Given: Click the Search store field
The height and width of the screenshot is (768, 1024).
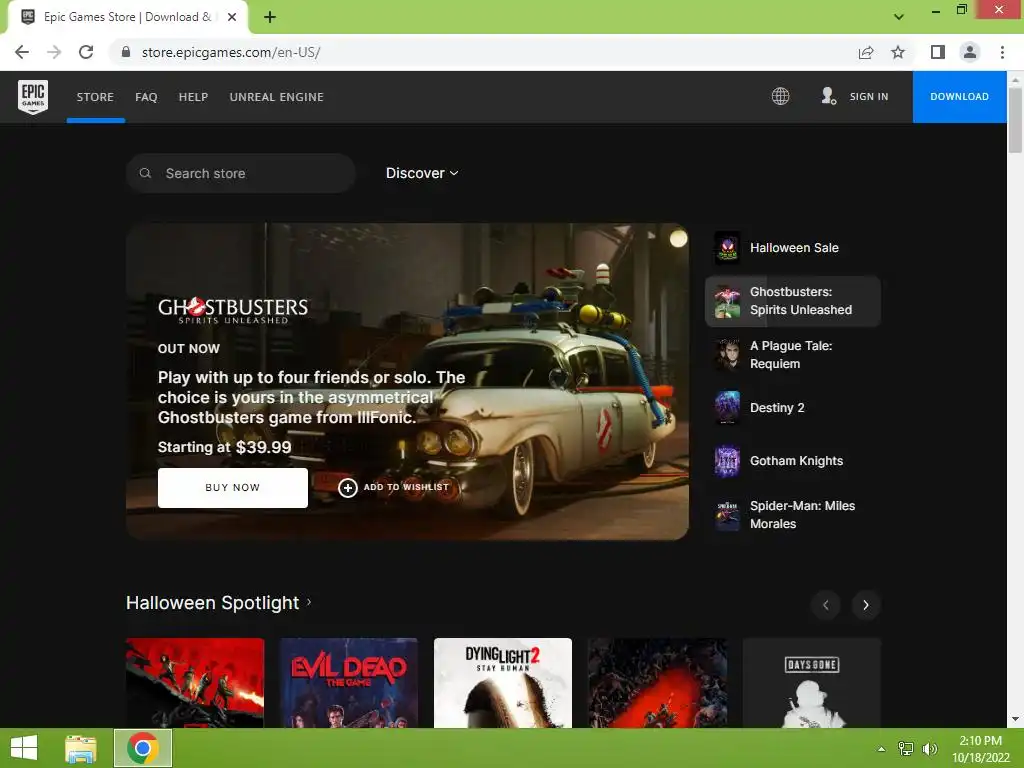Looking at the screenshot, I should (x=241, y=173).
